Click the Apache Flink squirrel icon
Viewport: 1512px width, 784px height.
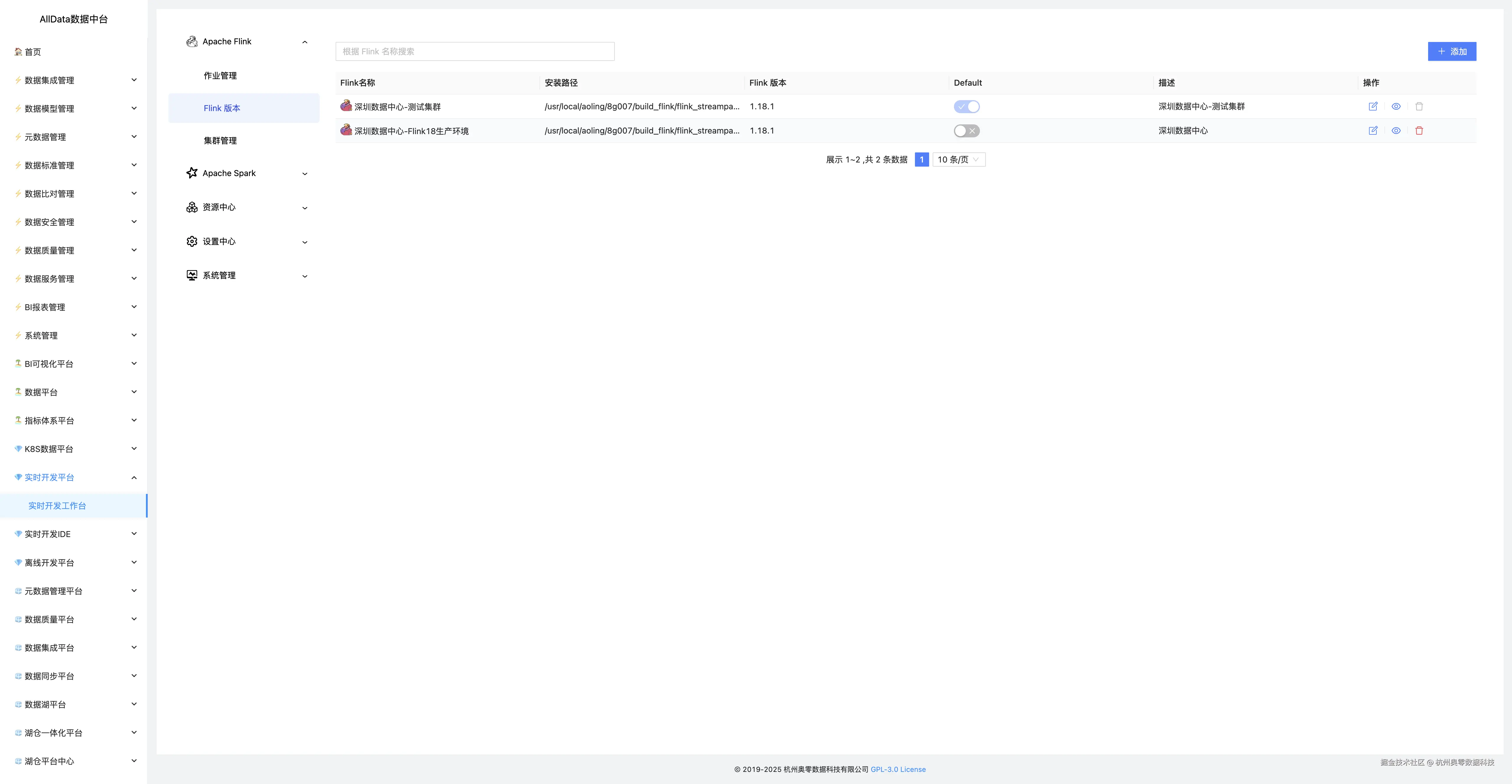191,42
